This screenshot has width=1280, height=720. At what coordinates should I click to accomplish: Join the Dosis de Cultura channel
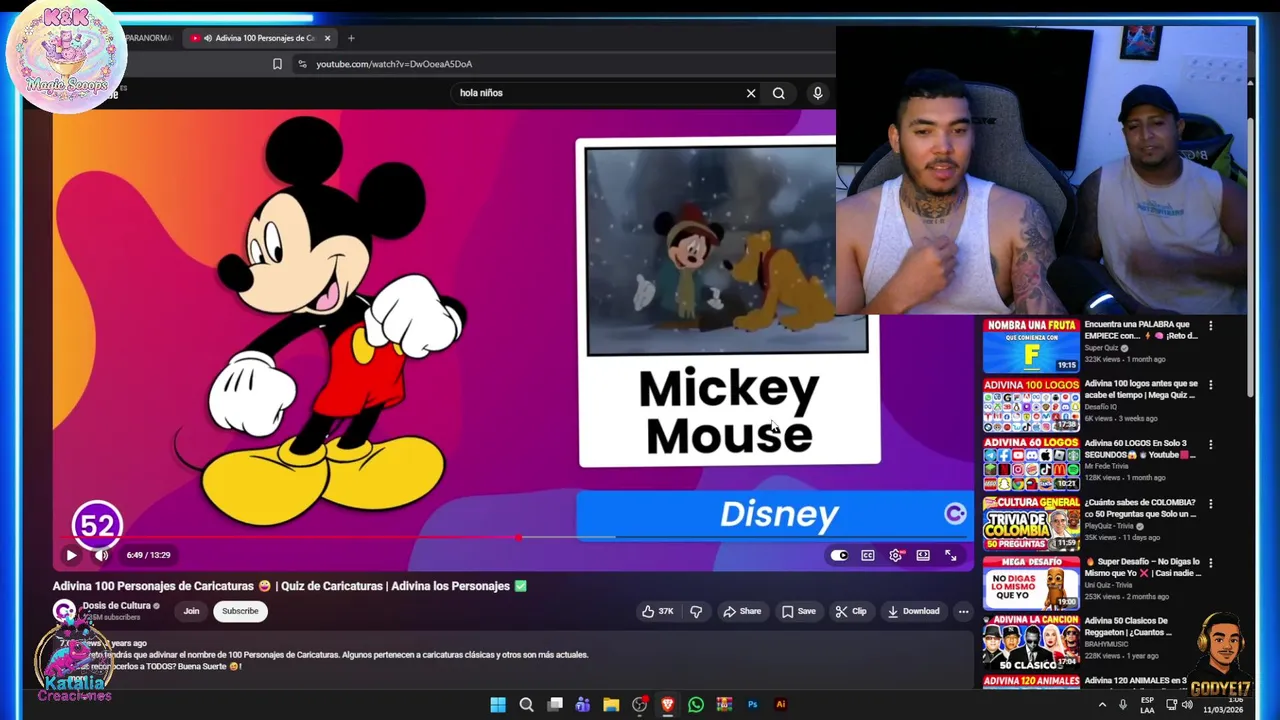(x=191, y=611)
